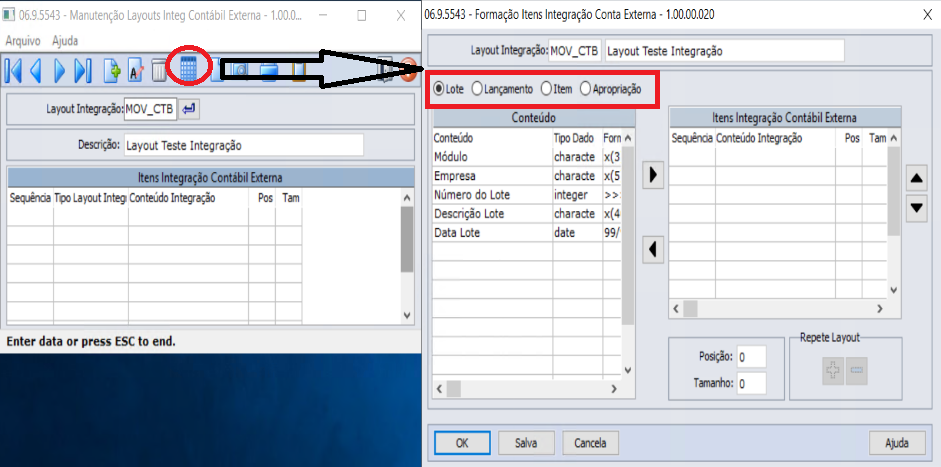The height and width of the screenshot is (467, 941).
Task: Go to previous record in Manutenção toolbar
Action: (35, 70)
